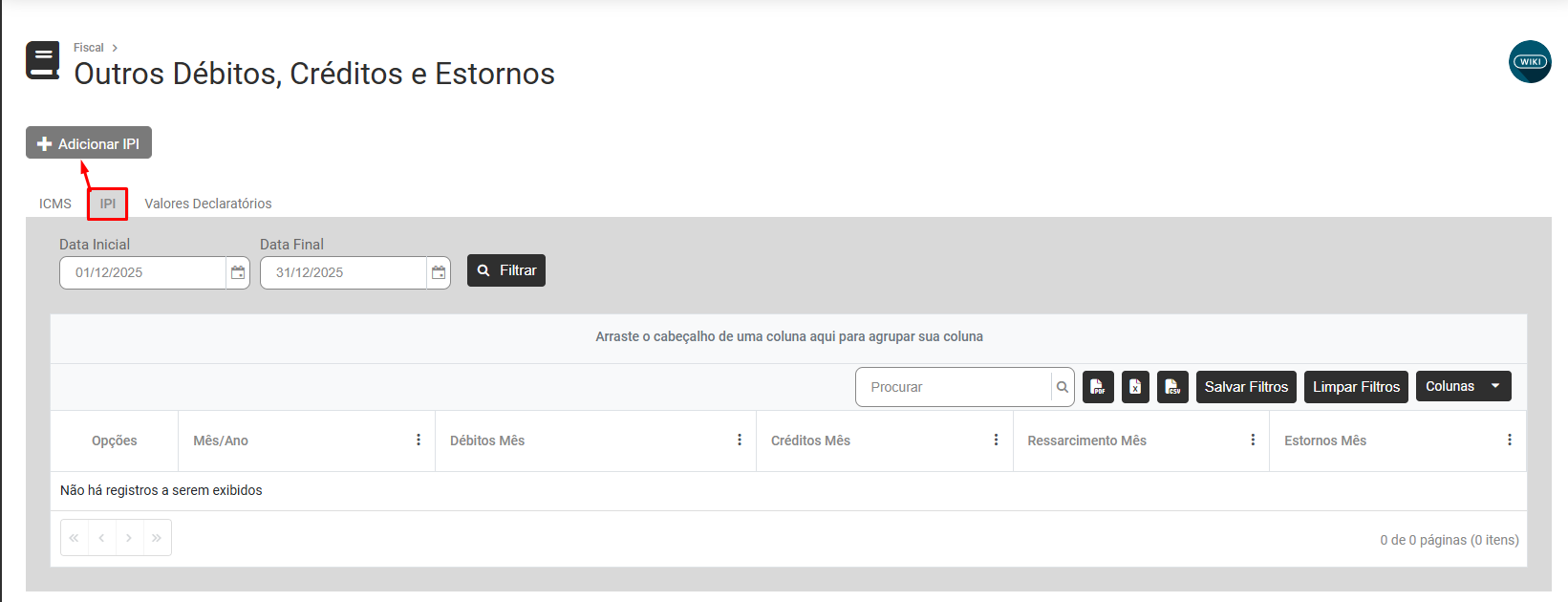
Task: Export grid to CSV
Action: click(1172, 387)
